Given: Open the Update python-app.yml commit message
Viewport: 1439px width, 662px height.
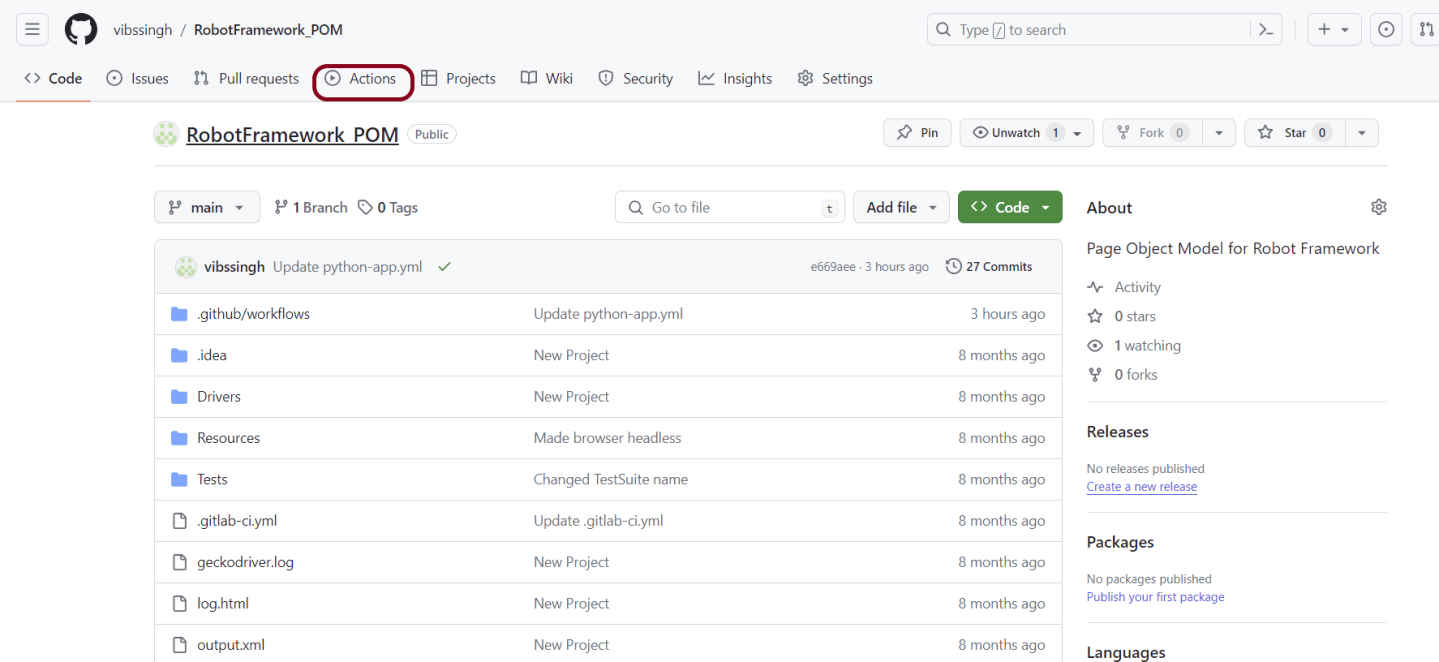Looking at the screenshot, I should (347, 266).
